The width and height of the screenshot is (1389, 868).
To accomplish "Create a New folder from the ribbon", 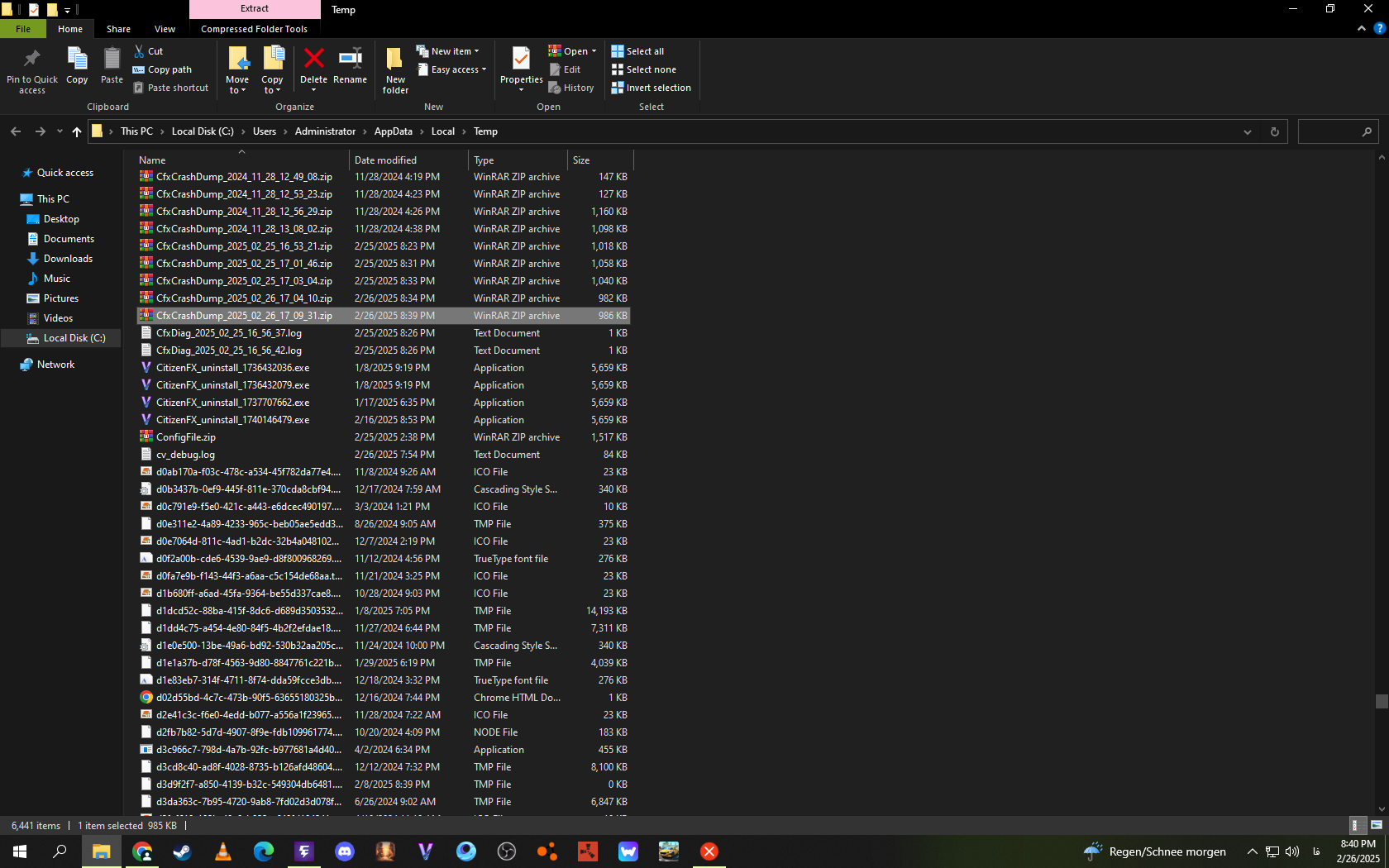I will coord(395,69).
